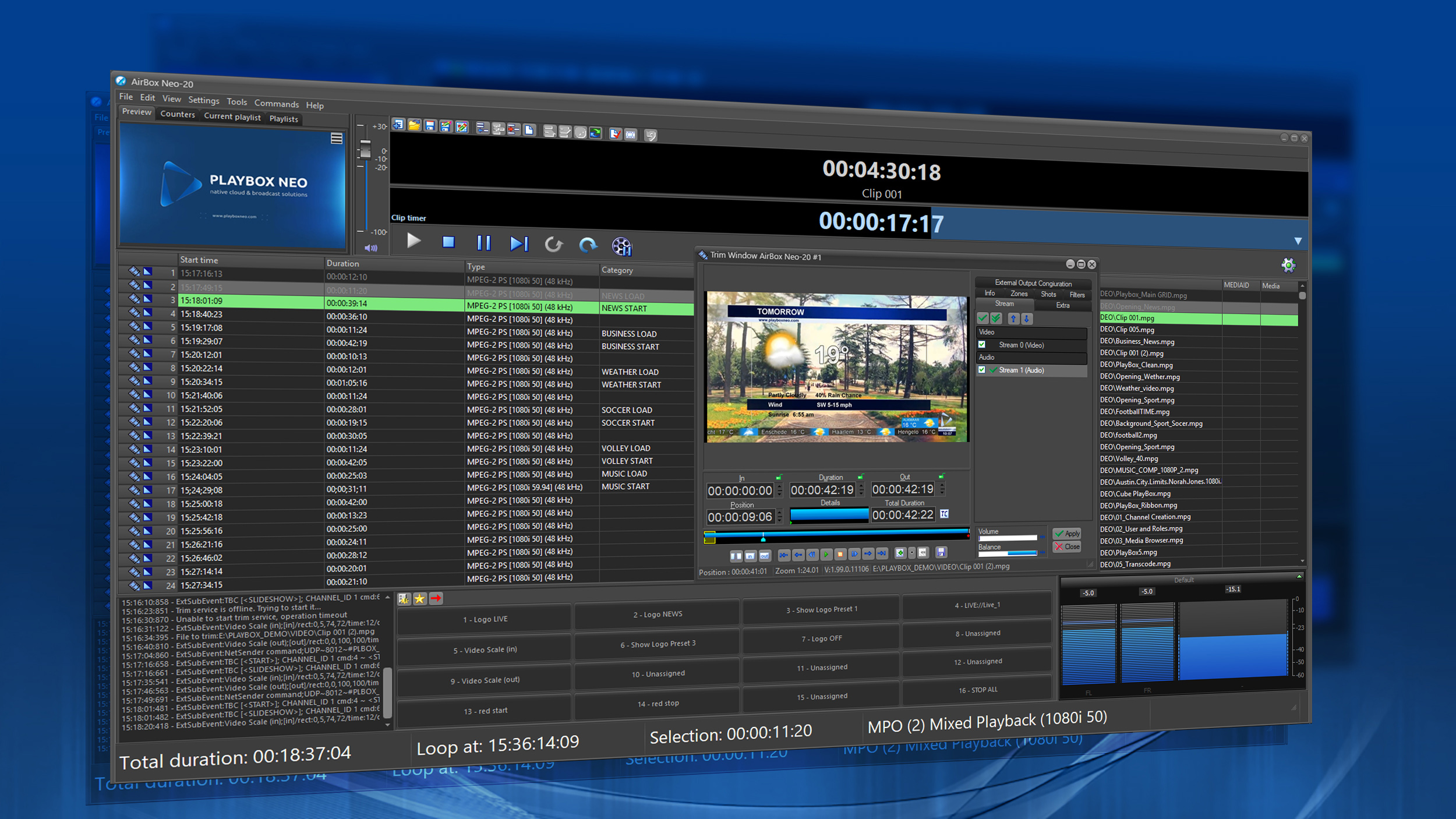Expand the arrow at the playback panel's right edge
The width and height of the screenshot is (1456, 819).
[1298, 241]
